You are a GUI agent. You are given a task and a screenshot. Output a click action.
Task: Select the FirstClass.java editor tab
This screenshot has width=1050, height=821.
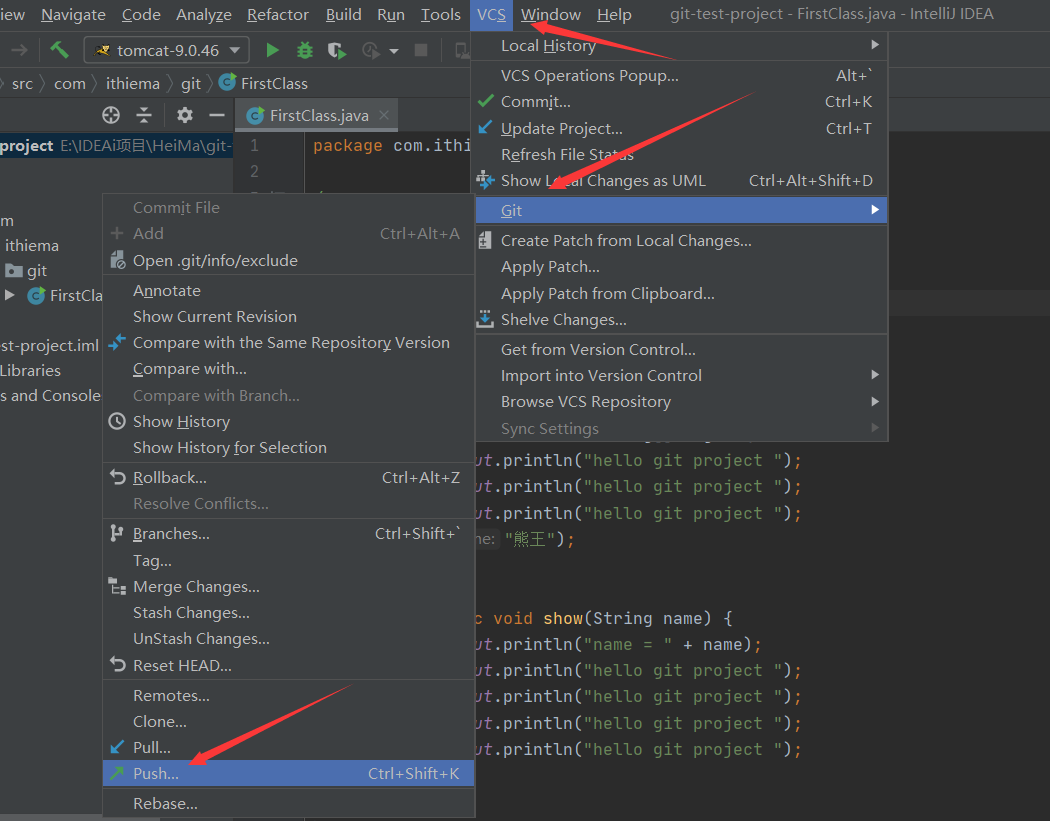click(x=317, y=115)
